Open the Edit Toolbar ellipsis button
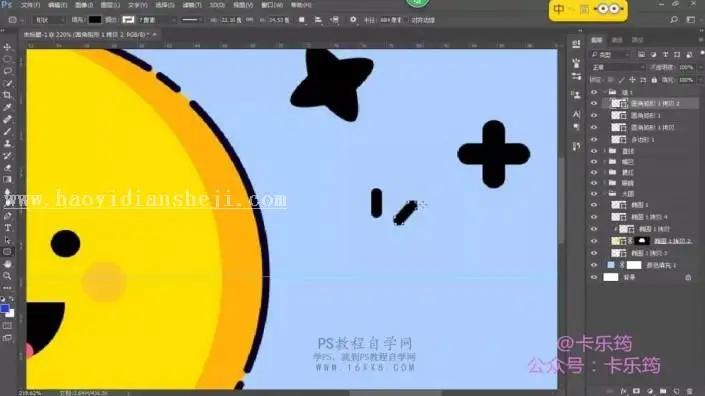The height and width of the screenshot is (396, 705). tap(7, 288)
